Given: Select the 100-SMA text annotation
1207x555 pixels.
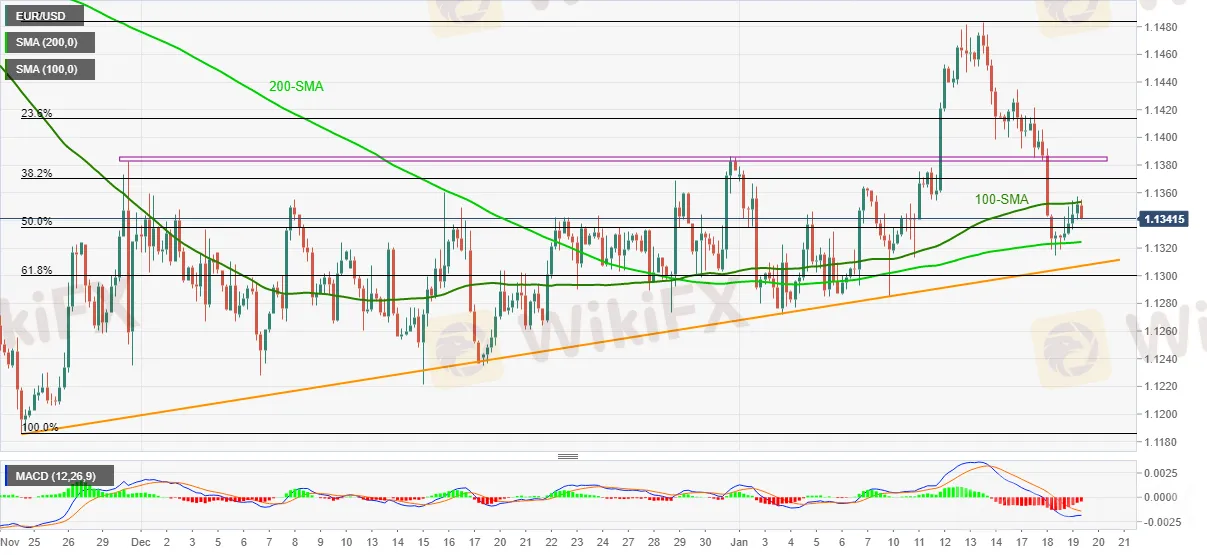Looking at the screenshot, I should [1002, 199].
